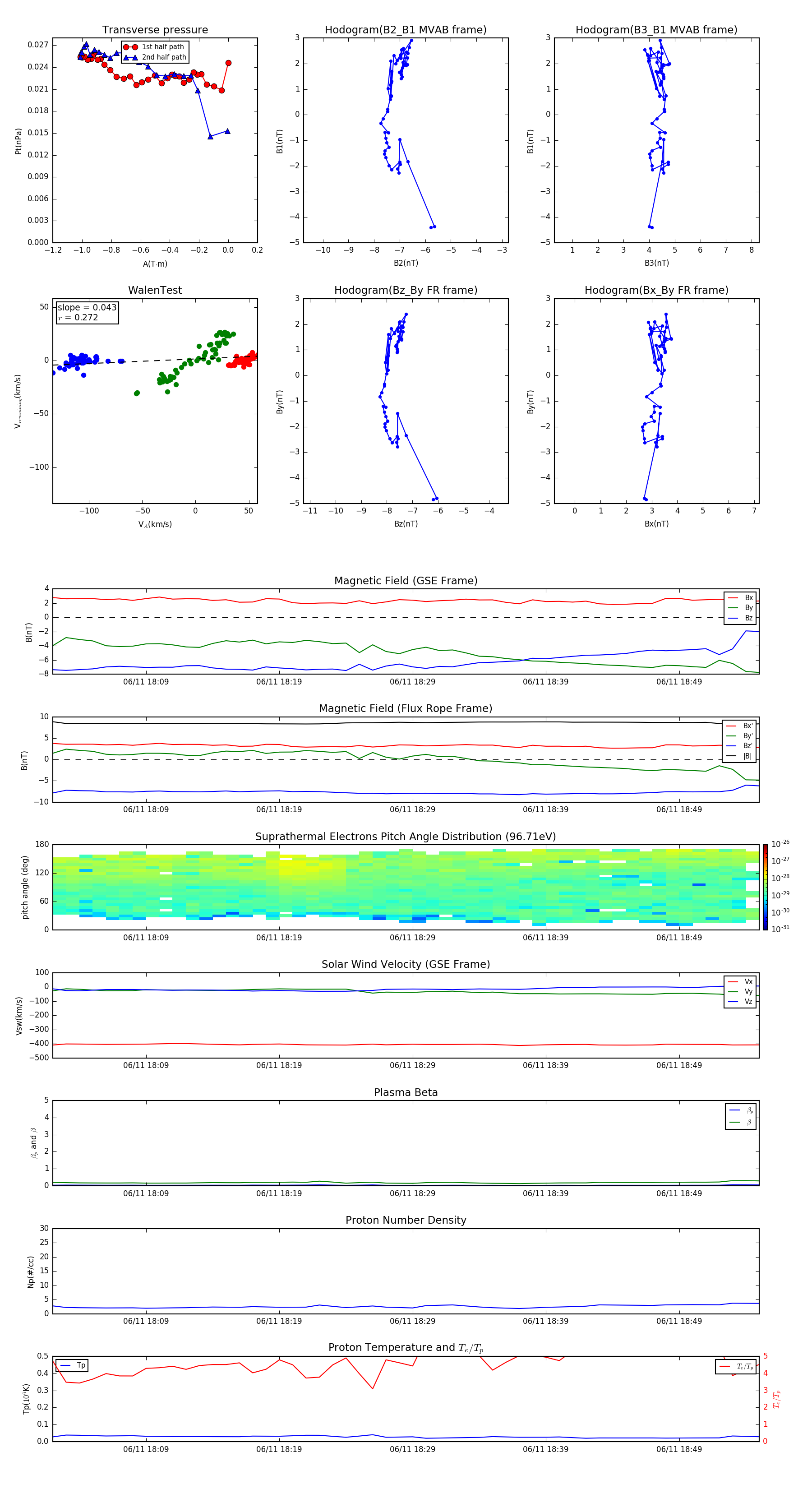Screen dimensions: 812x1489
Task: Click the red Te/Tp right axis label
Action: tap(777, 1399)
